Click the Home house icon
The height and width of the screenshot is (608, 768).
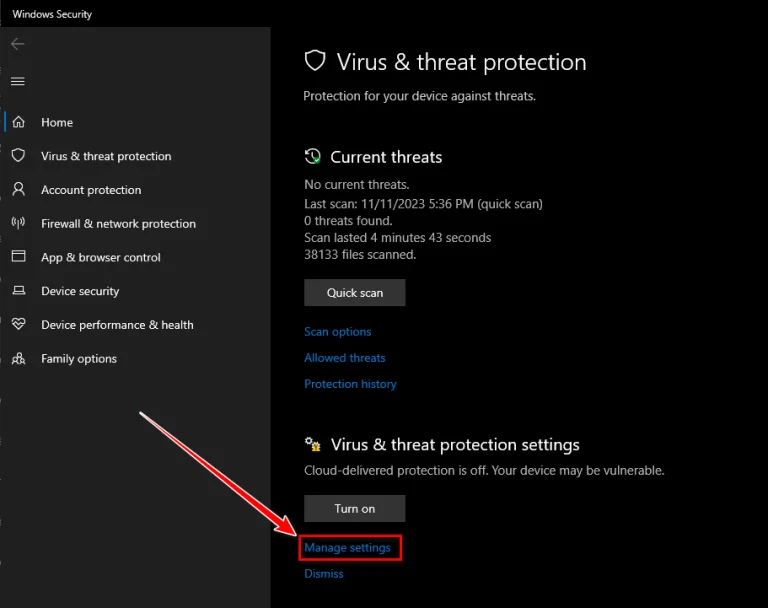point(18,122)
